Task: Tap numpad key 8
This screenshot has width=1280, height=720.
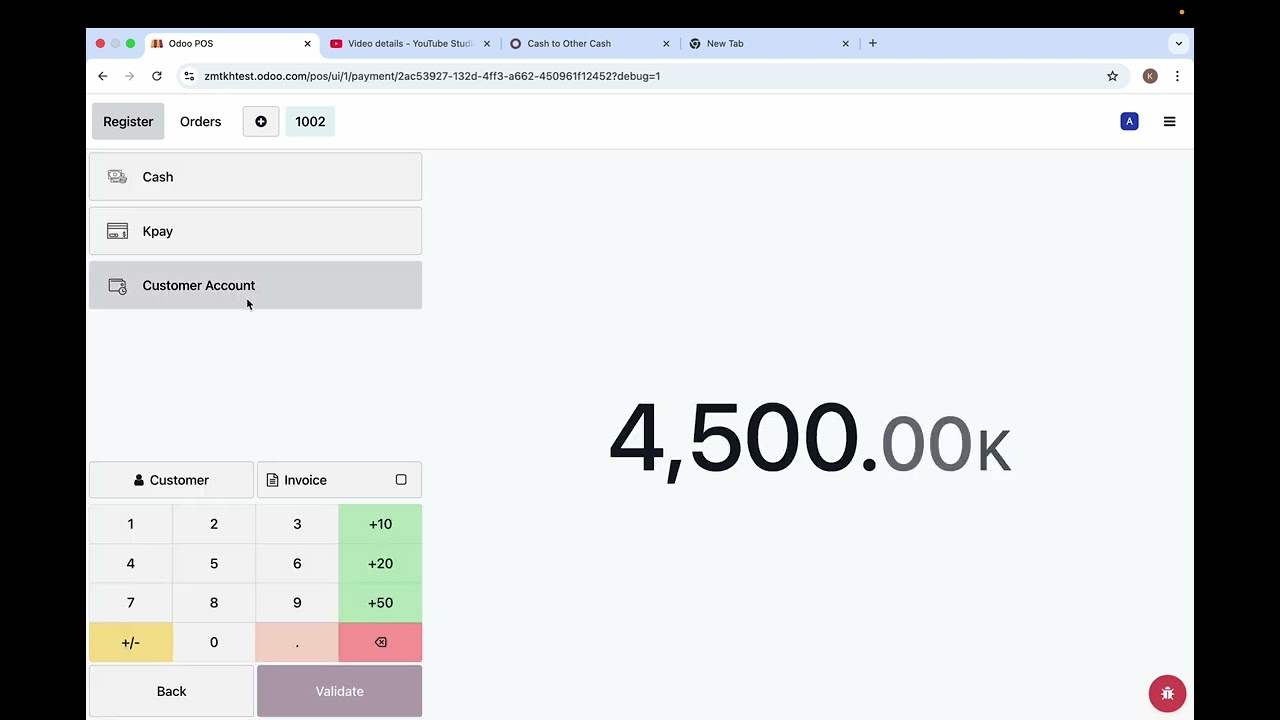Action: pos(214,603)
